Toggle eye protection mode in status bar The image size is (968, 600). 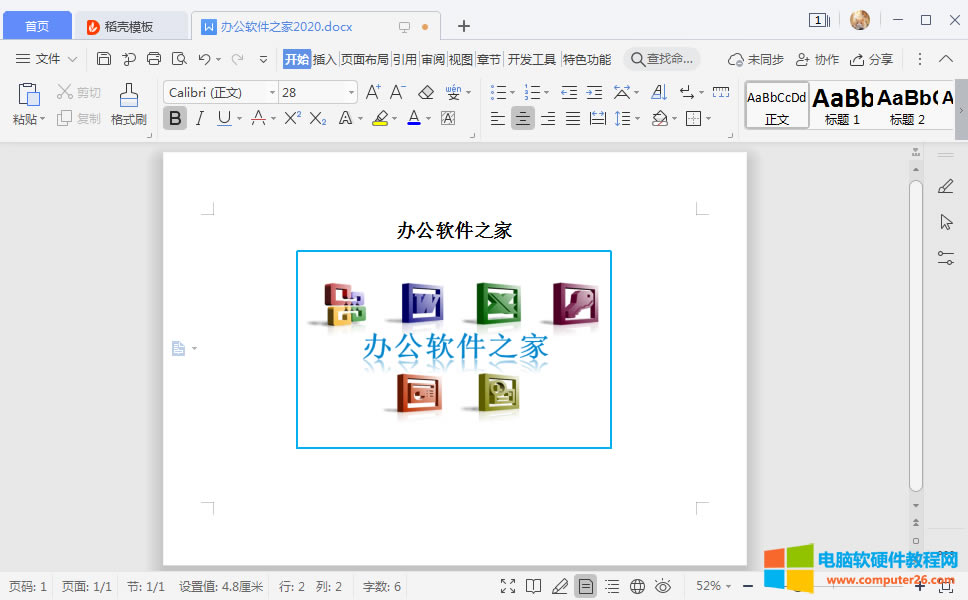[662, 586]
